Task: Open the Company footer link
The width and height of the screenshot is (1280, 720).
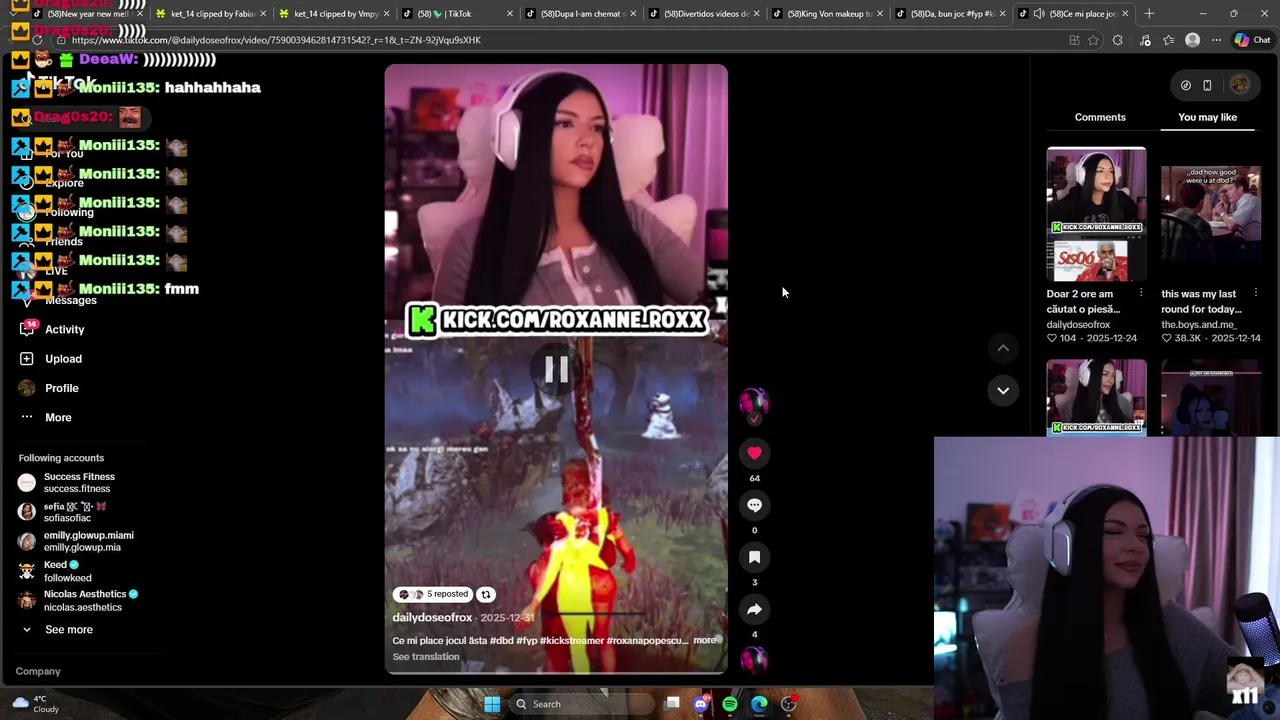Action: [x=38, y=671]
